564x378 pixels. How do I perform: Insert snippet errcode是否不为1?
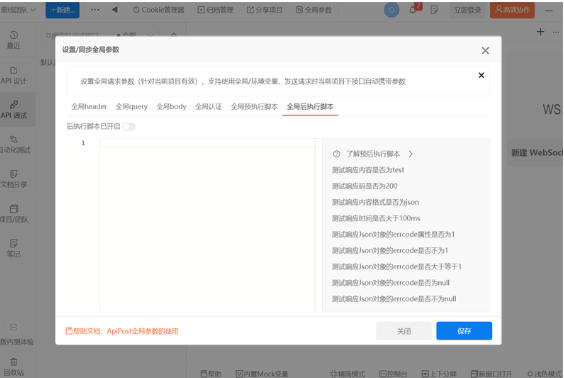tap(390, 251)
